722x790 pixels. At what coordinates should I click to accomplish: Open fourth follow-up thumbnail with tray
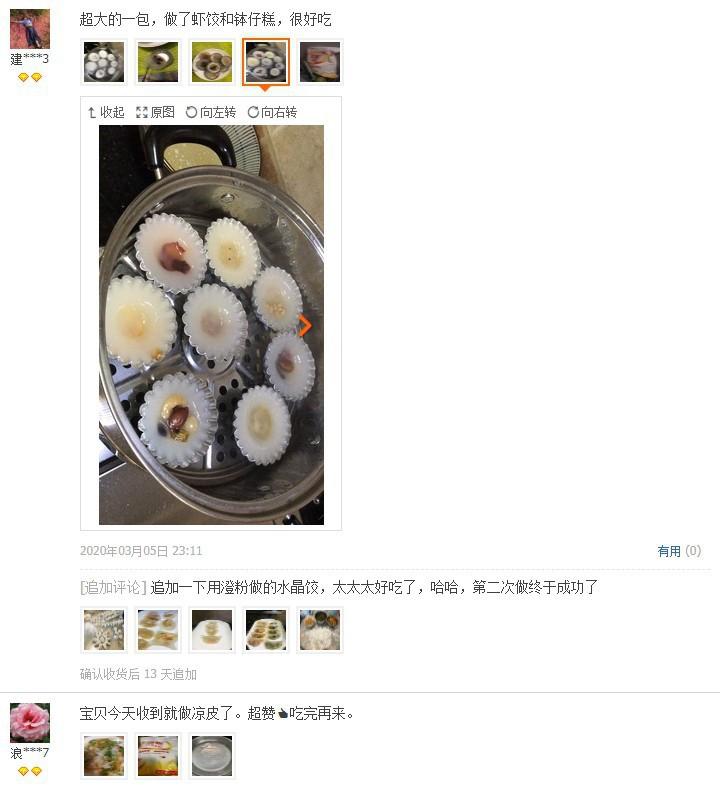tap(266, 630)
